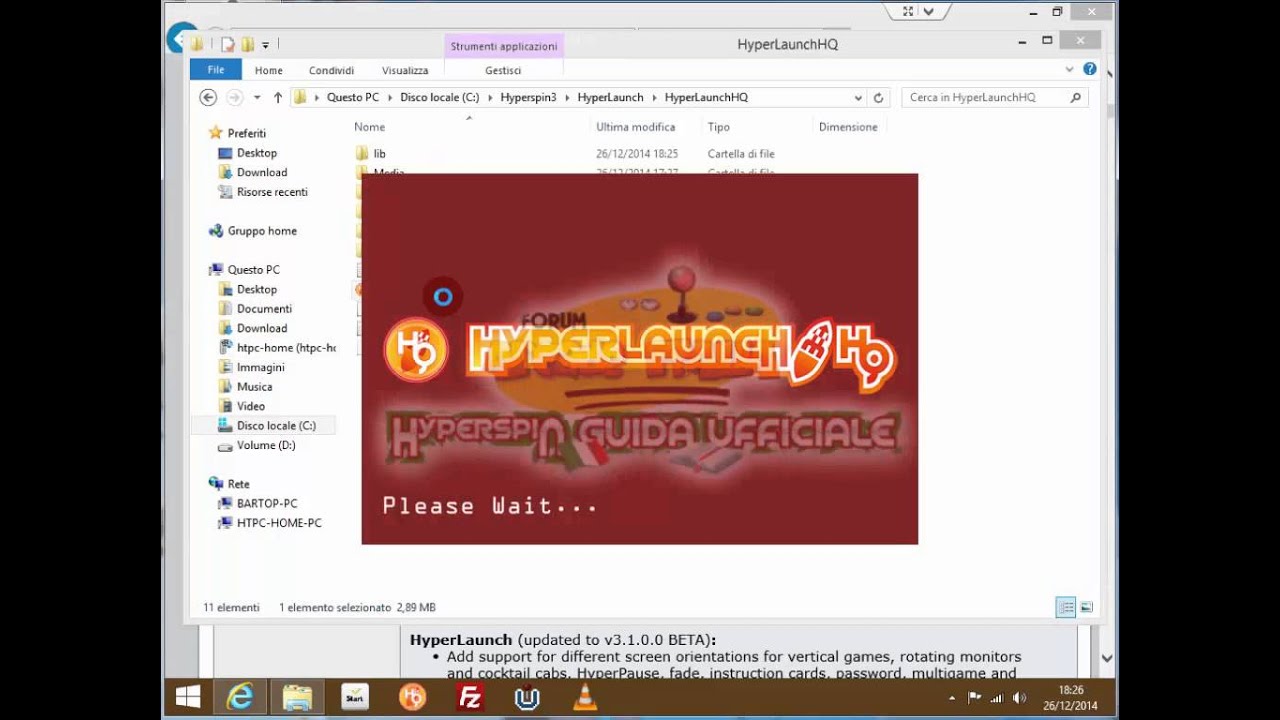The width and height of the screenshot is (1280, 720).
Task: Click Strumenti applicazioni contextual tab
Action: (504, 46)
